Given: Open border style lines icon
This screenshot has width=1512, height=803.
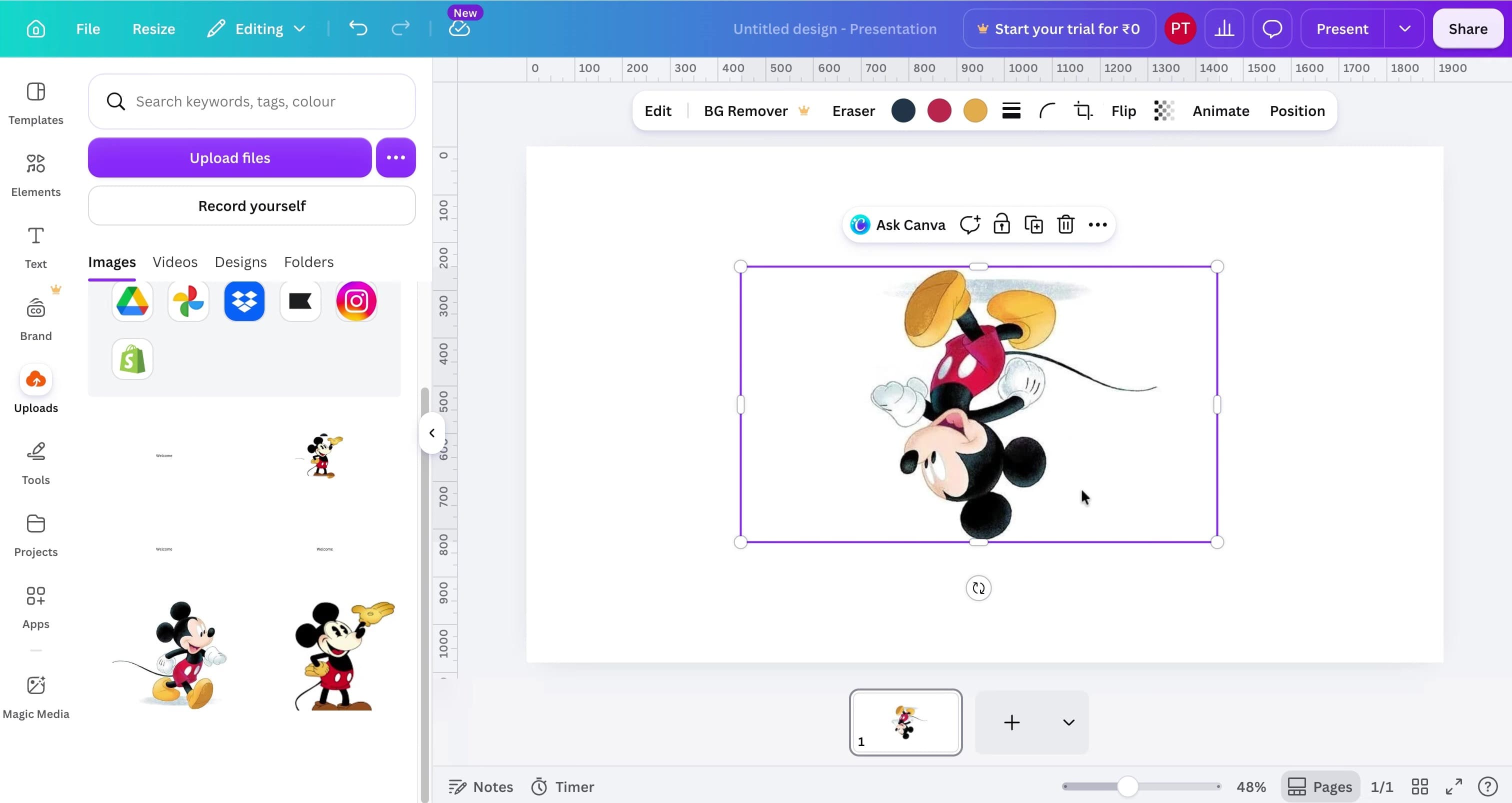Looking at the screenshot, I should [x=1011, y=110].
